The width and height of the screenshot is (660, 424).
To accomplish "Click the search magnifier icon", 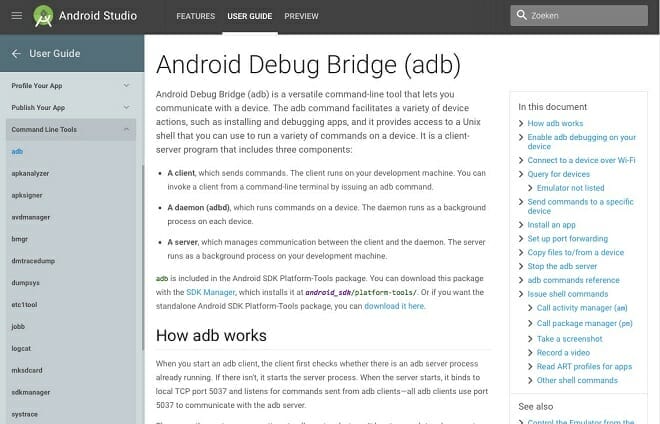I will [522, 15].
